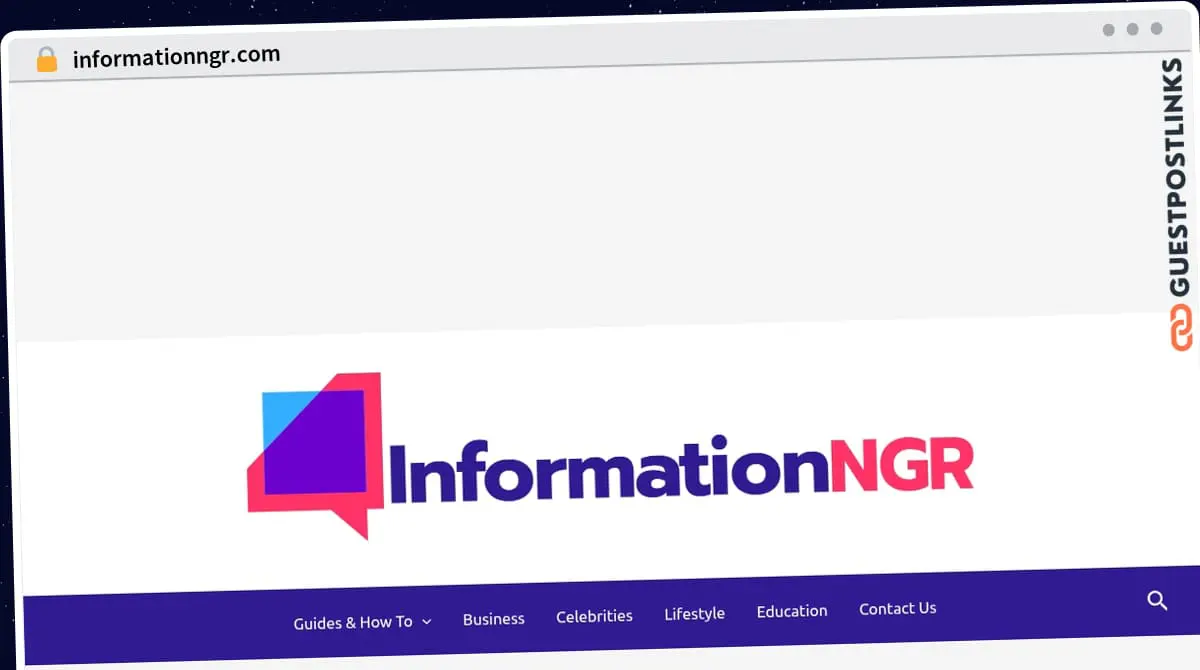Viewport: 1200px width, 670px height.
Task: Expand the chevron beside Guides & How To
Action: [427, 622]
